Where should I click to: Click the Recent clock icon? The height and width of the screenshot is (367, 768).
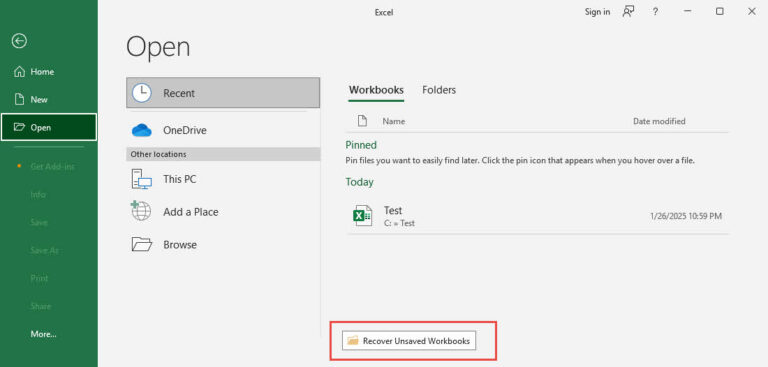pos(142,93)
